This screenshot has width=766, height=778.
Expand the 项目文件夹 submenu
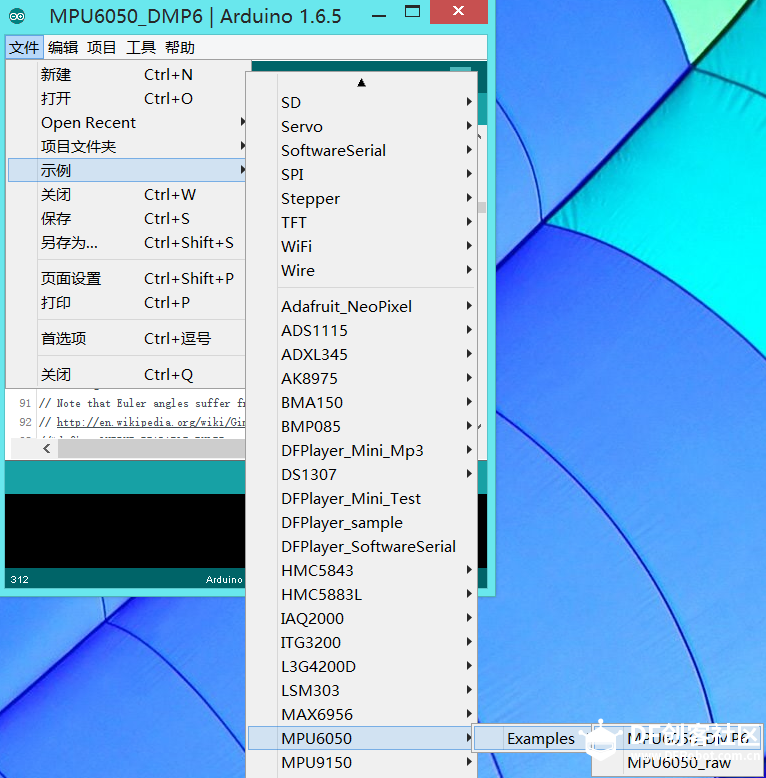[127, 146]
